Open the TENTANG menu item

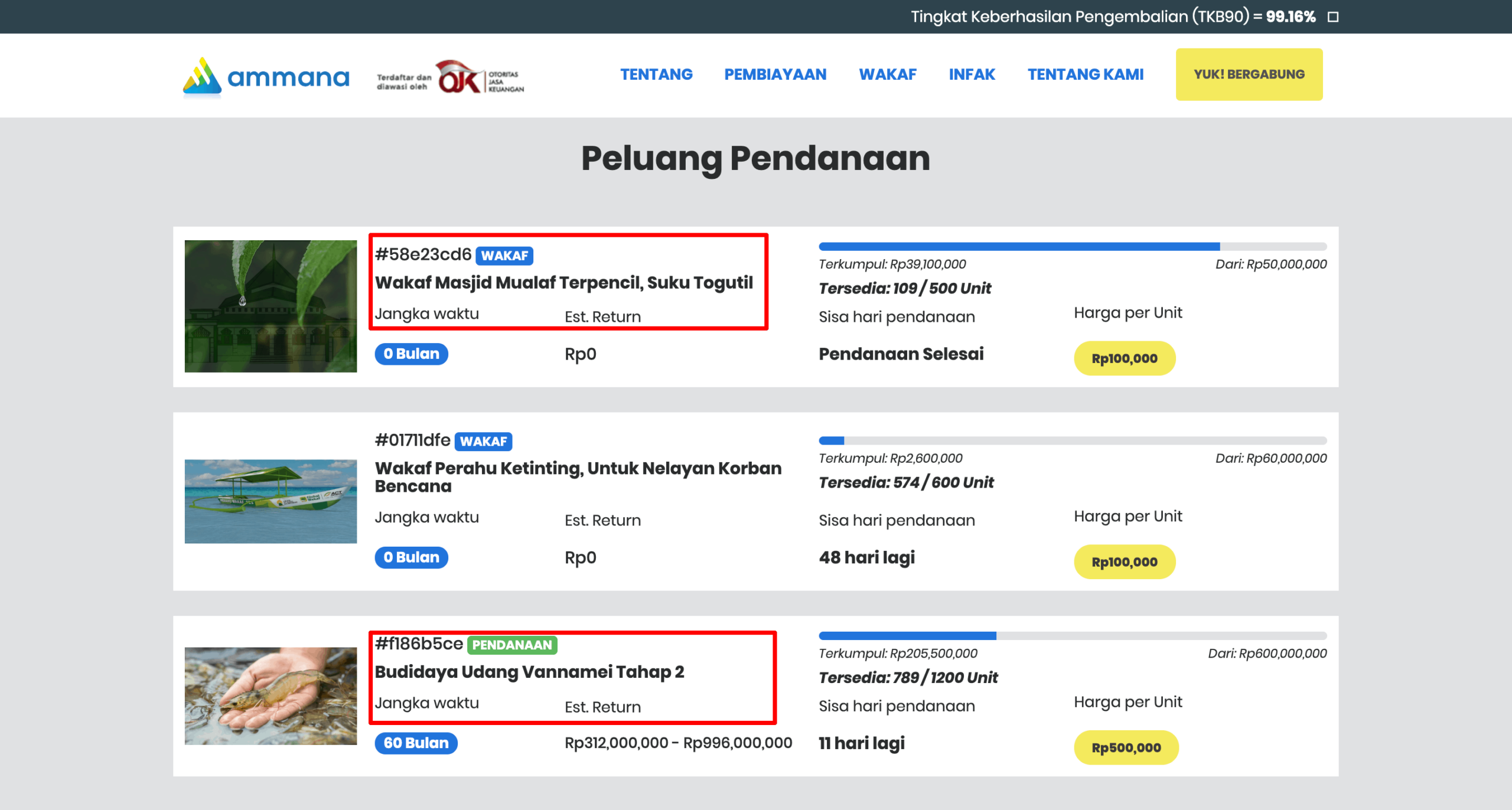pos(656,74)
